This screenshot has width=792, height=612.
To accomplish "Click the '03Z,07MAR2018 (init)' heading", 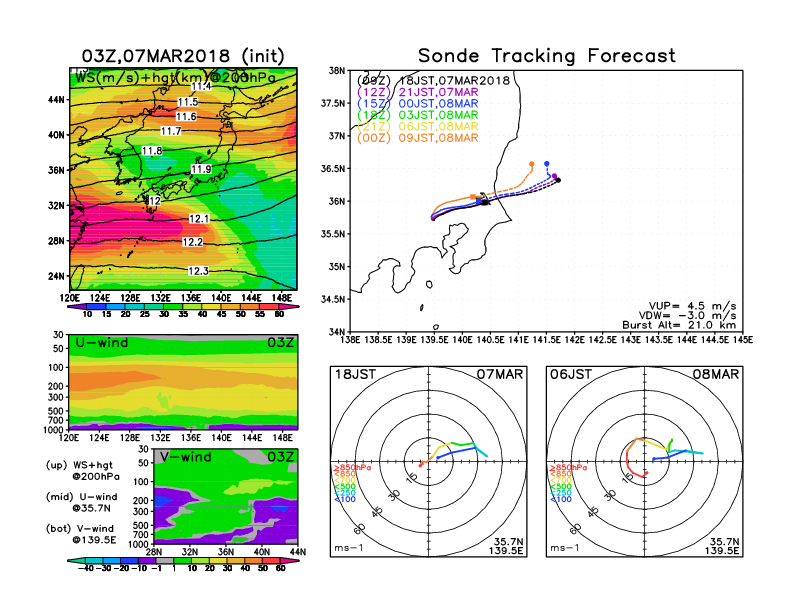I will coord(183,56).
